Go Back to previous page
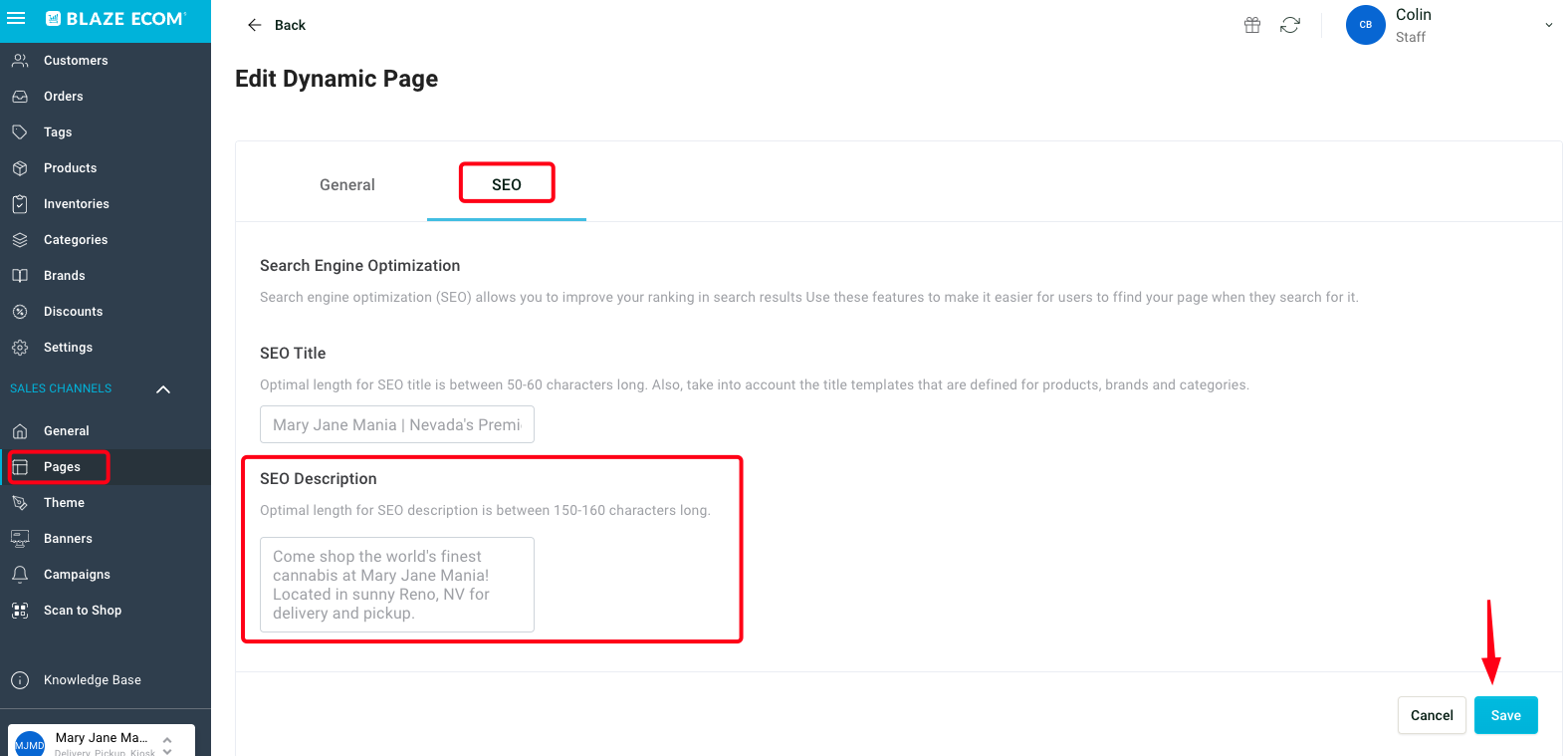This screenshot has height=756, width=1568. click(x=277, y=25)
